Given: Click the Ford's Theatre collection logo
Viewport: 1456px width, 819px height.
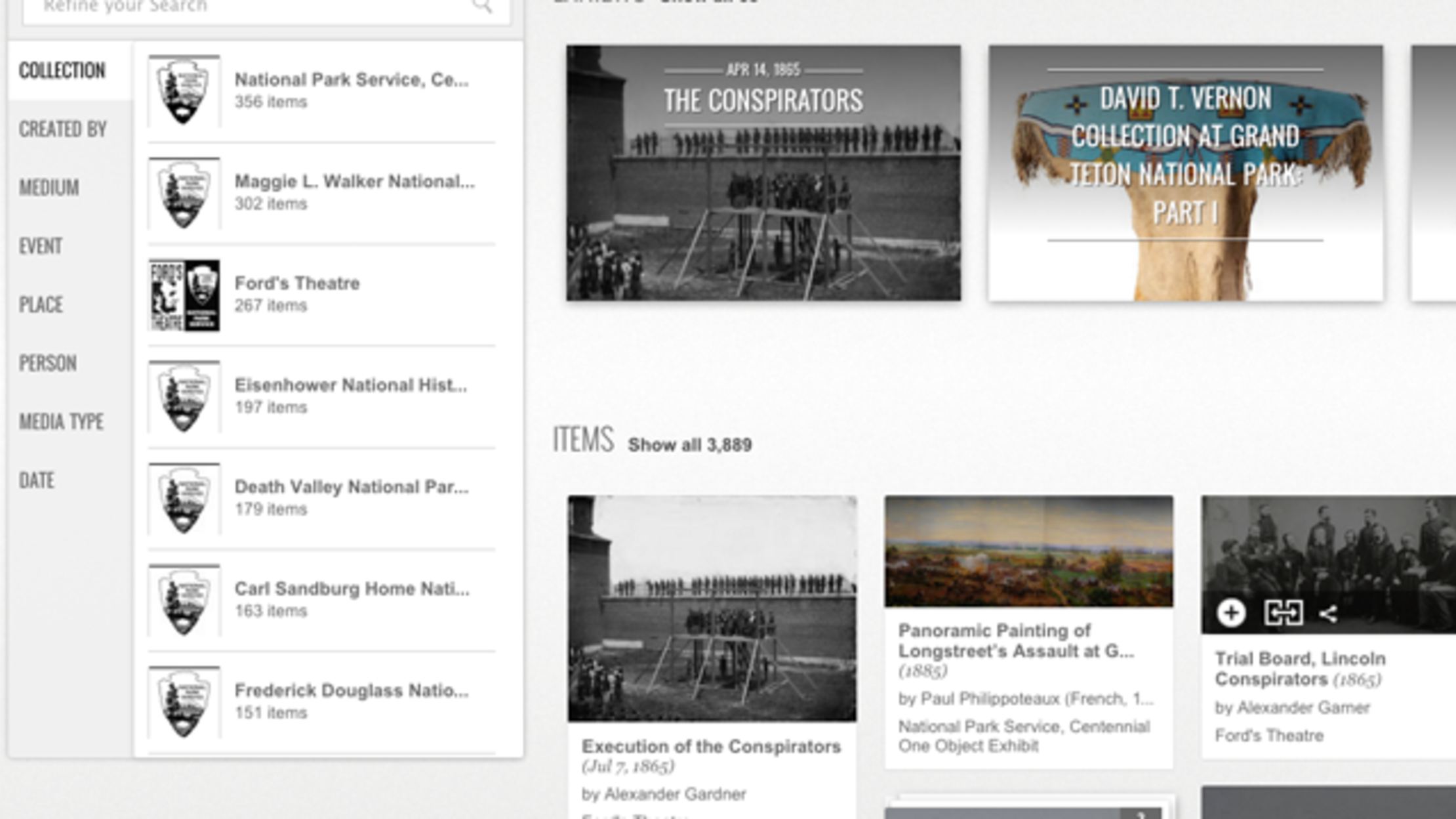Looking at the screenshot, I should [184, 295].
